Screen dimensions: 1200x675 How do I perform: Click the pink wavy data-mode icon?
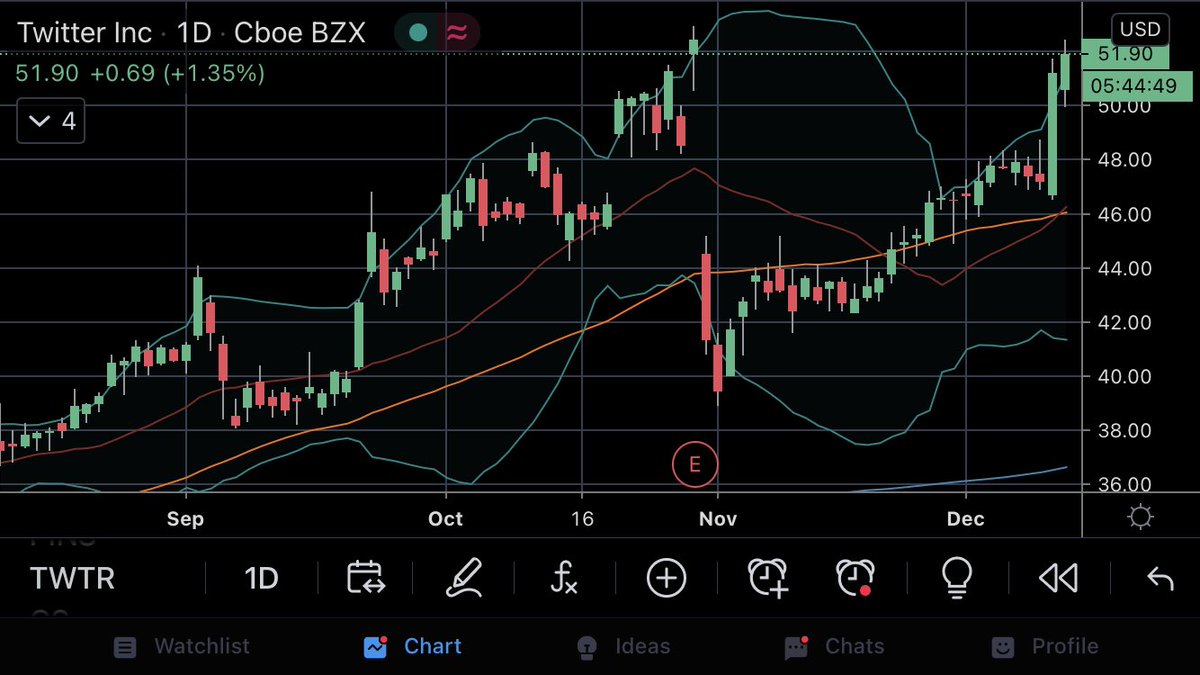point(457,32)
